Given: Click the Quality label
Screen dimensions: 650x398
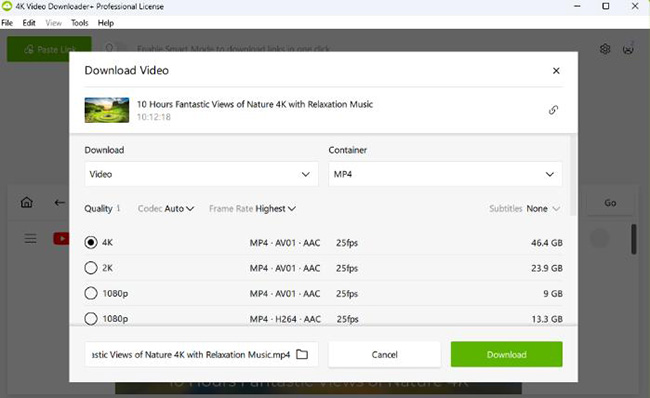Looking at the screenshot, I should (98, 209).
